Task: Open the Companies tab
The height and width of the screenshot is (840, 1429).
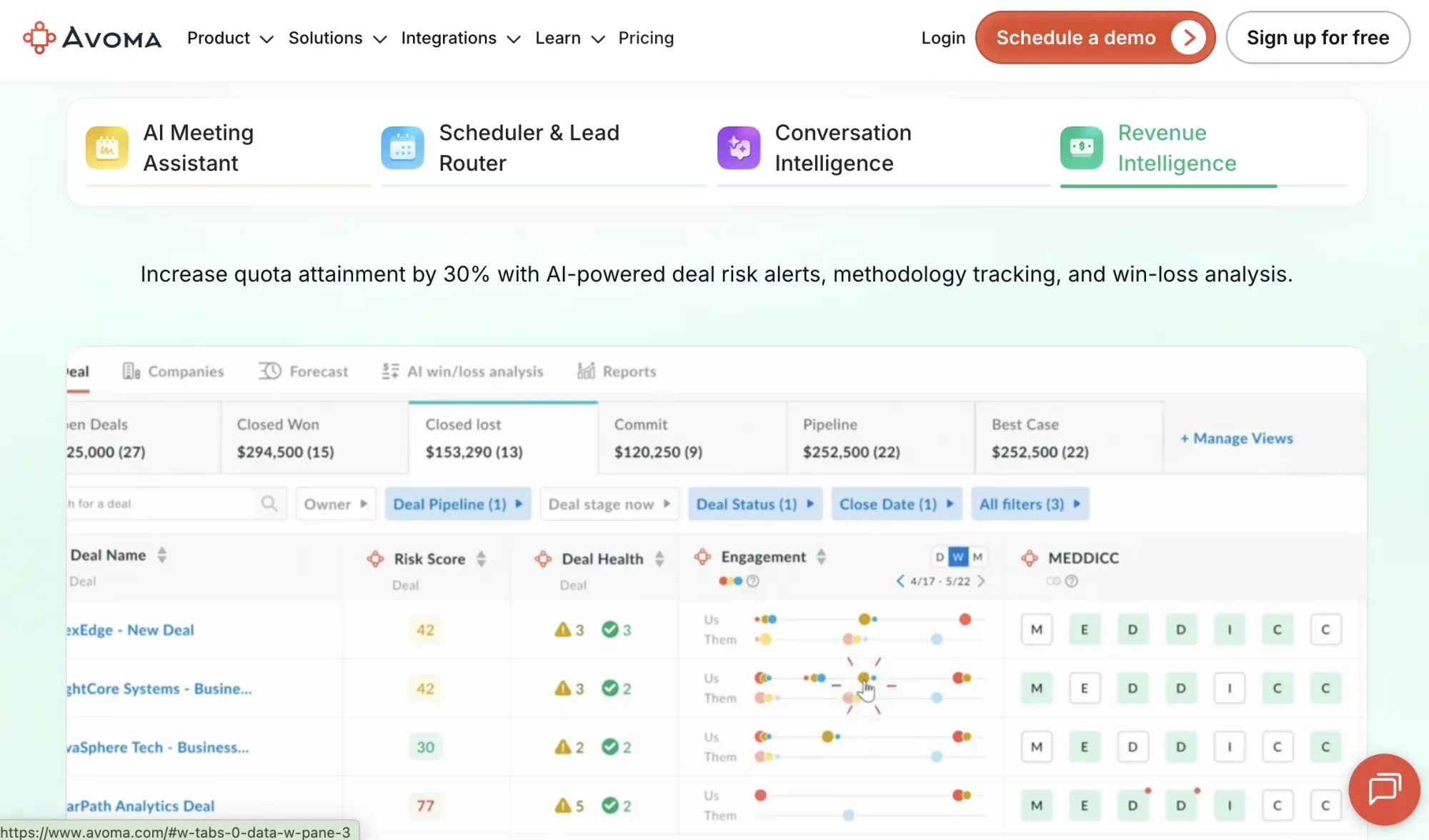Action: [x=173, y=371]
